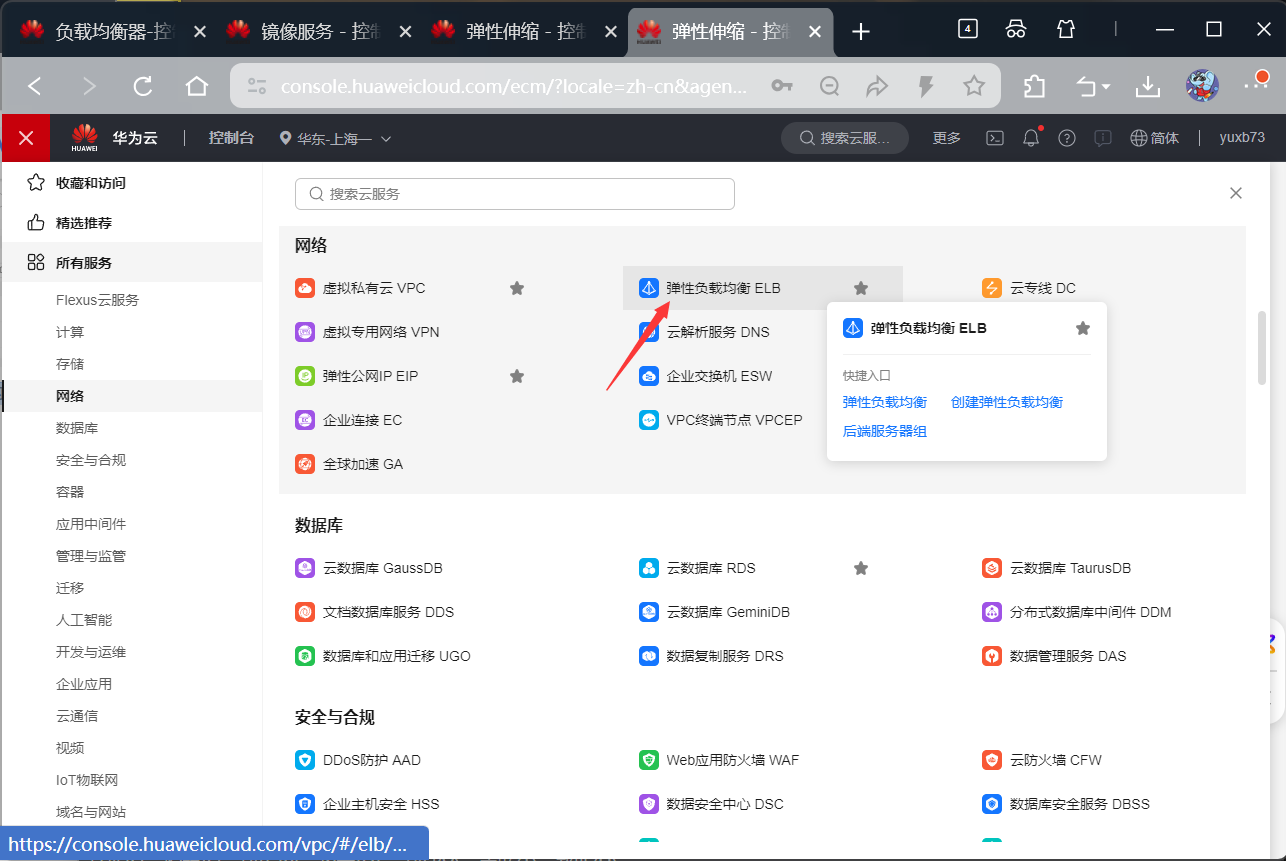The width and height of the screenshot is (1286, 861).
Task: Open Web应用防火墙 WAF icon
Action: tap(649, 760)
